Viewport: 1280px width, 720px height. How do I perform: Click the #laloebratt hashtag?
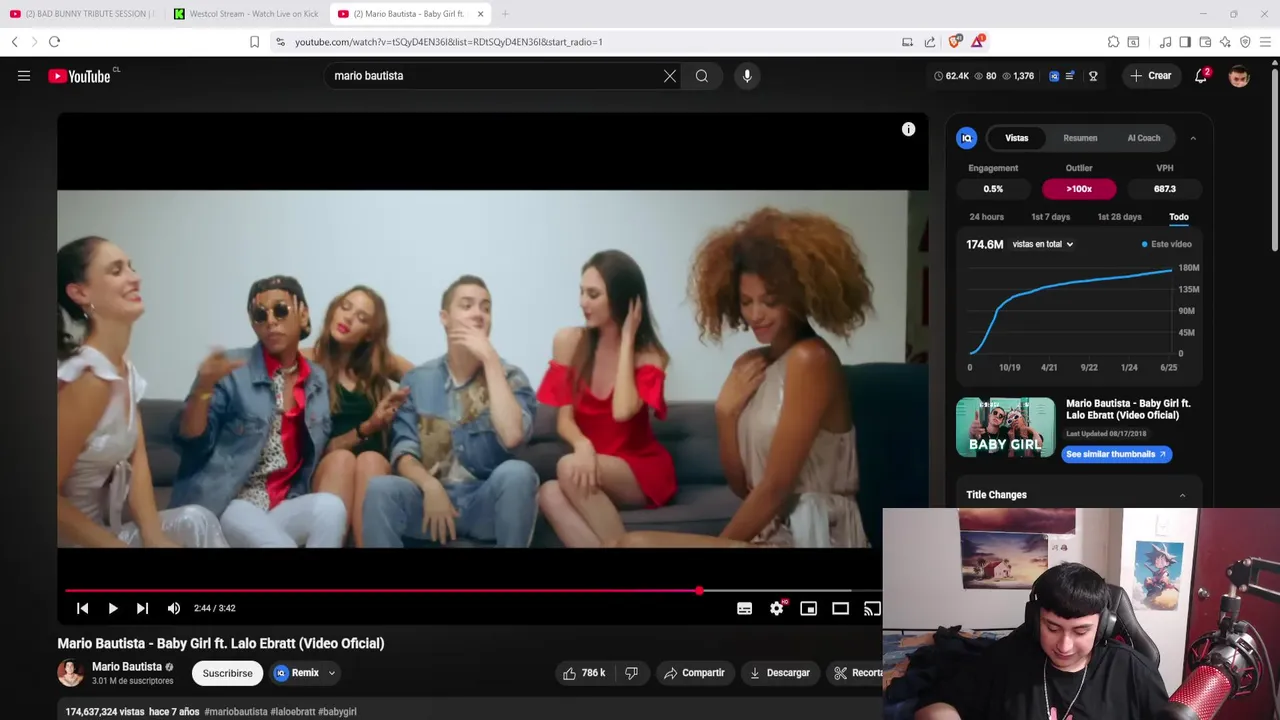point(293,712)
